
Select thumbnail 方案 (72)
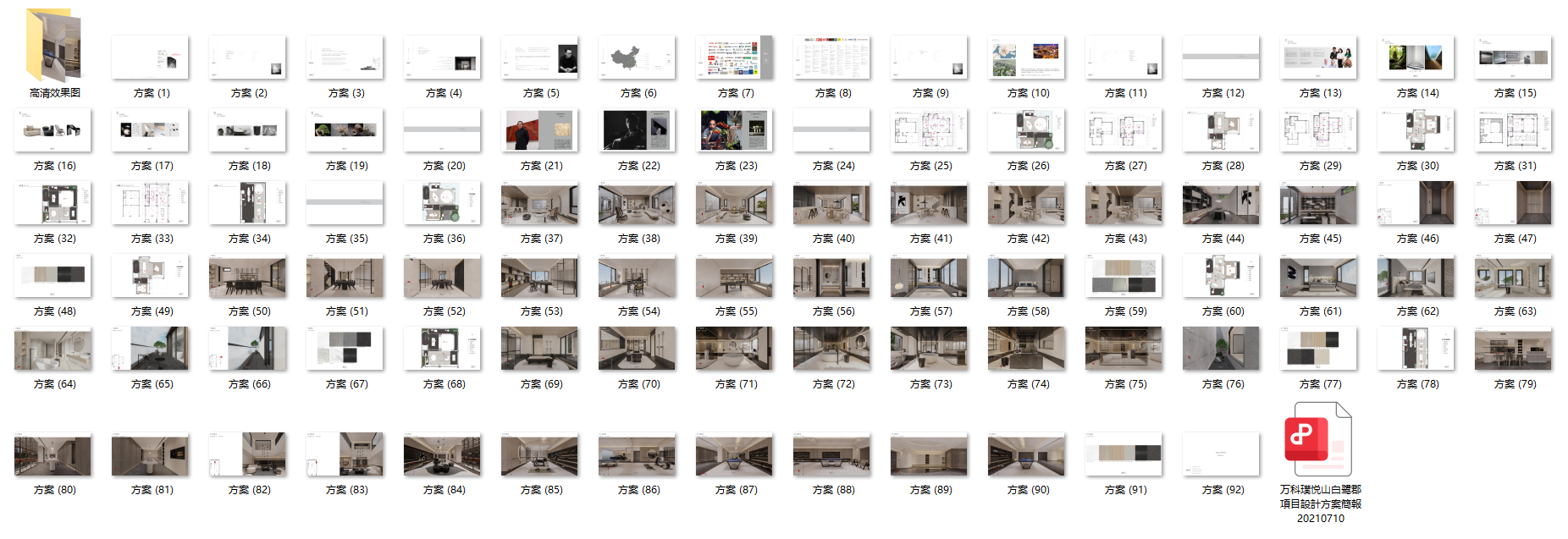[831, 349]
